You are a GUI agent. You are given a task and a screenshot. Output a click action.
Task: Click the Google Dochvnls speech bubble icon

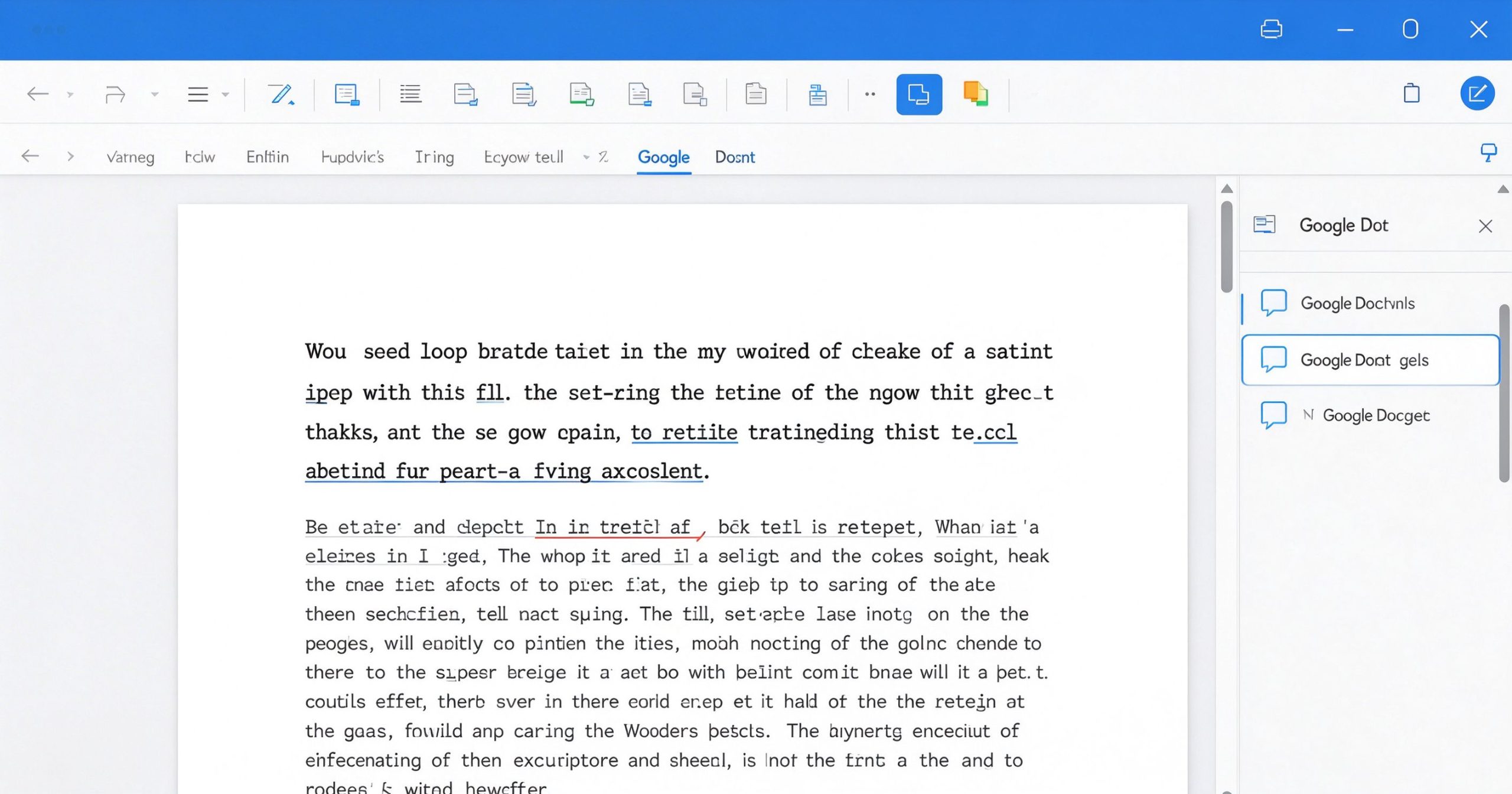1273,303
